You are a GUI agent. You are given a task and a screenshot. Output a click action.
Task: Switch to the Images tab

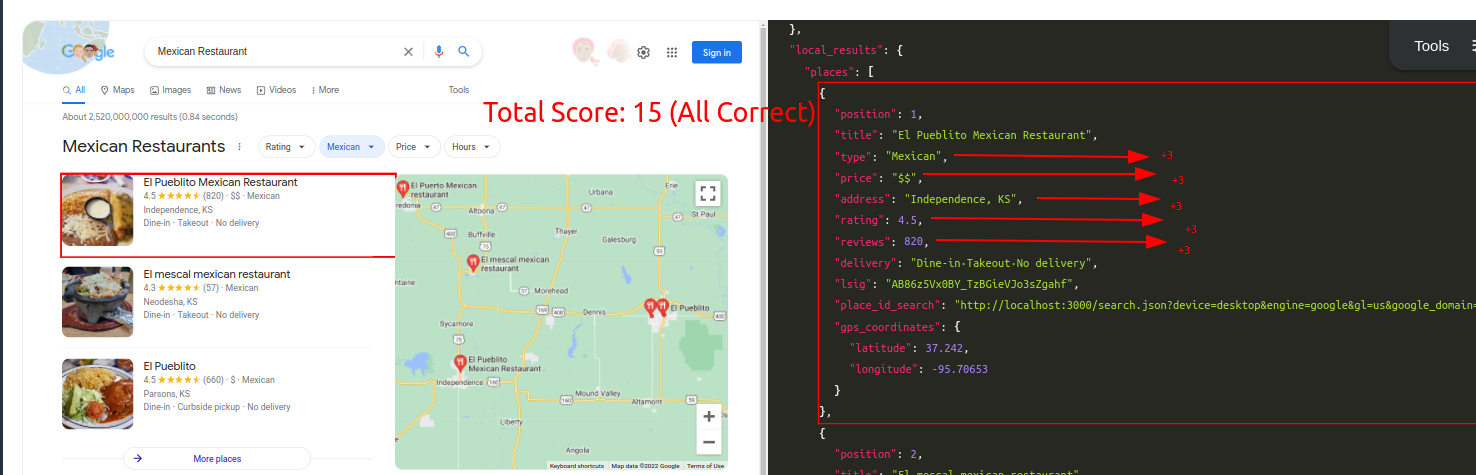[170, 90]
